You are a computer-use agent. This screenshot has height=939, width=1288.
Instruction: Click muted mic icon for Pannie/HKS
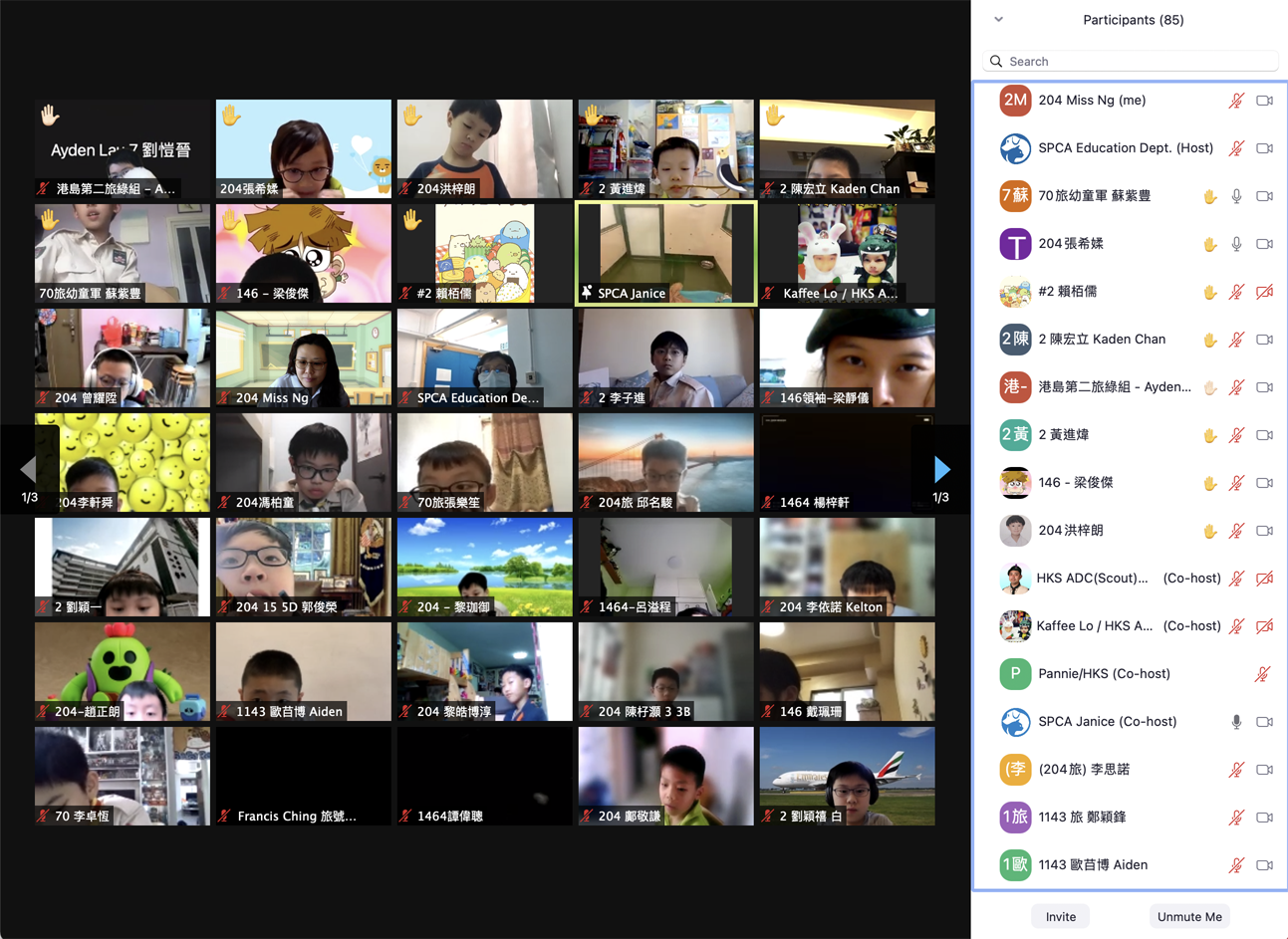(1262, 674)
